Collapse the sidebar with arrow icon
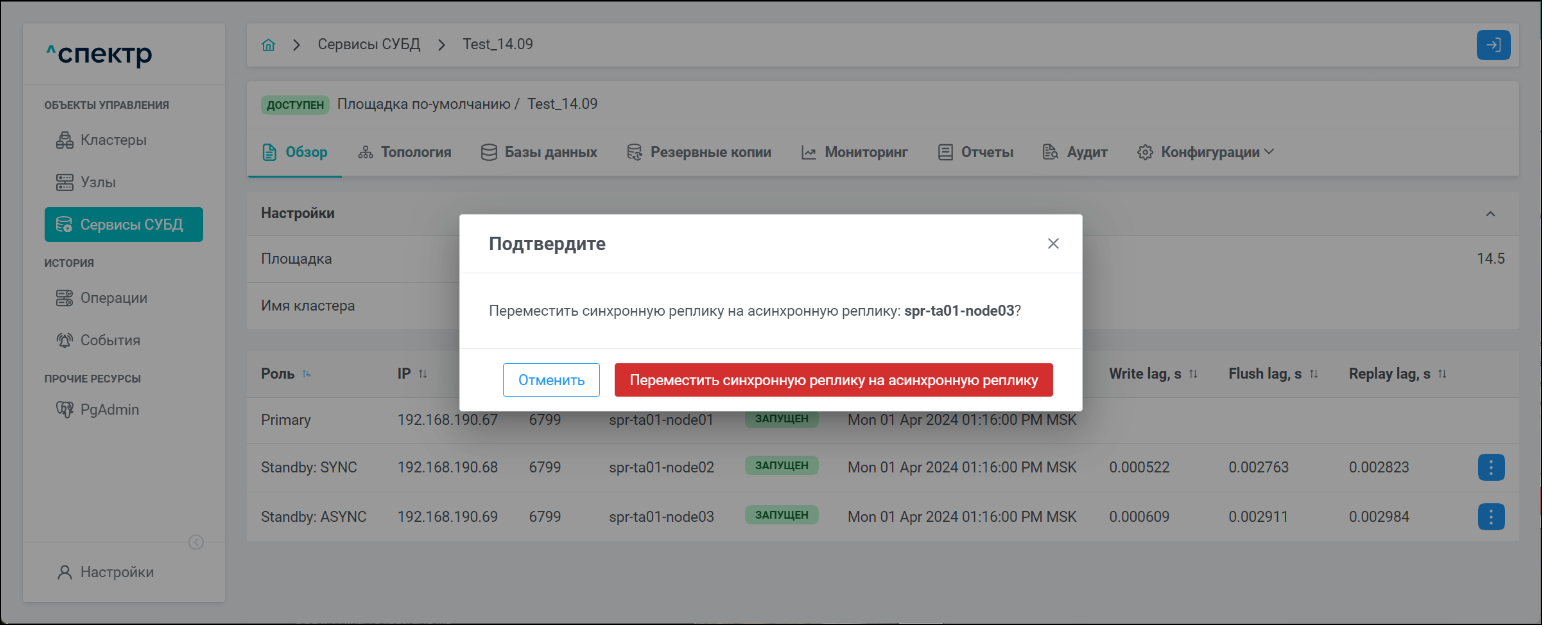The width and height of the screenshot is (1544, 627). pos(197,542)
